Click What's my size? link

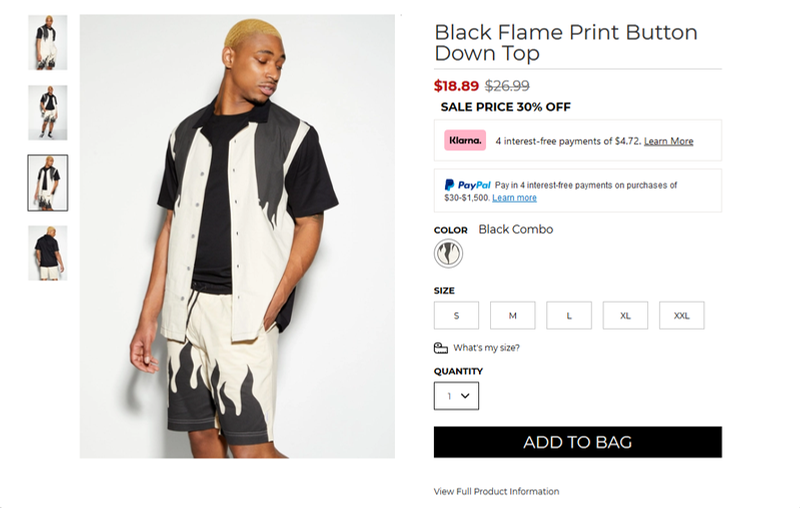coord(486,348)
